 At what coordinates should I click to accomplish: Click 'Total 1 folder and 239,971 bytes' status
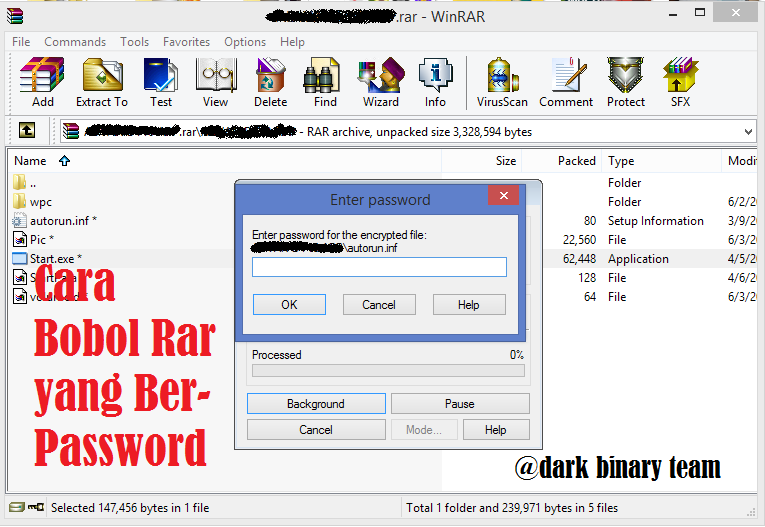(512, 508)
